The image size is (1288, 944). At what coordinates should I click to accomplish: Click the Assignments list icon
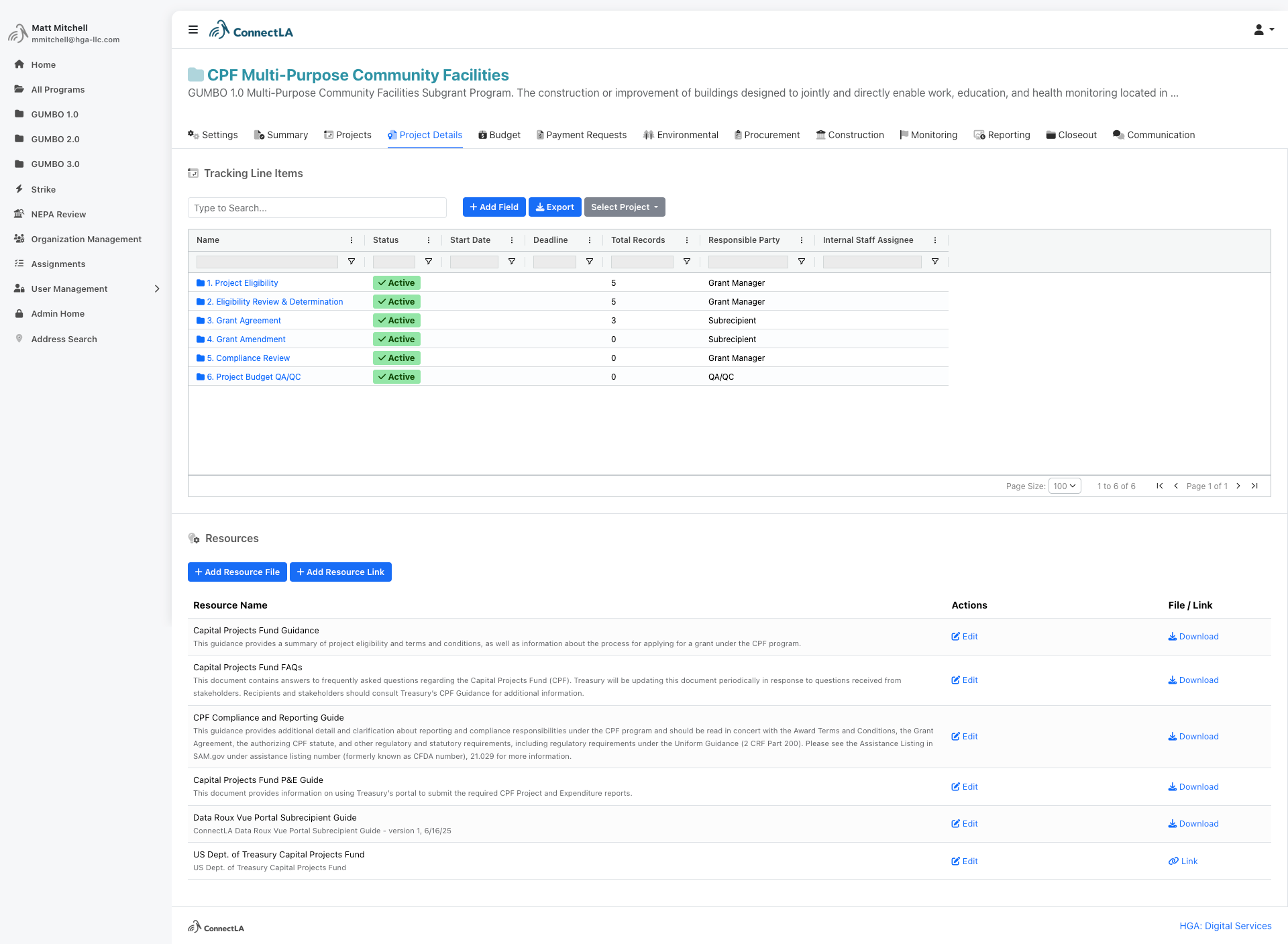click(19, 264)
